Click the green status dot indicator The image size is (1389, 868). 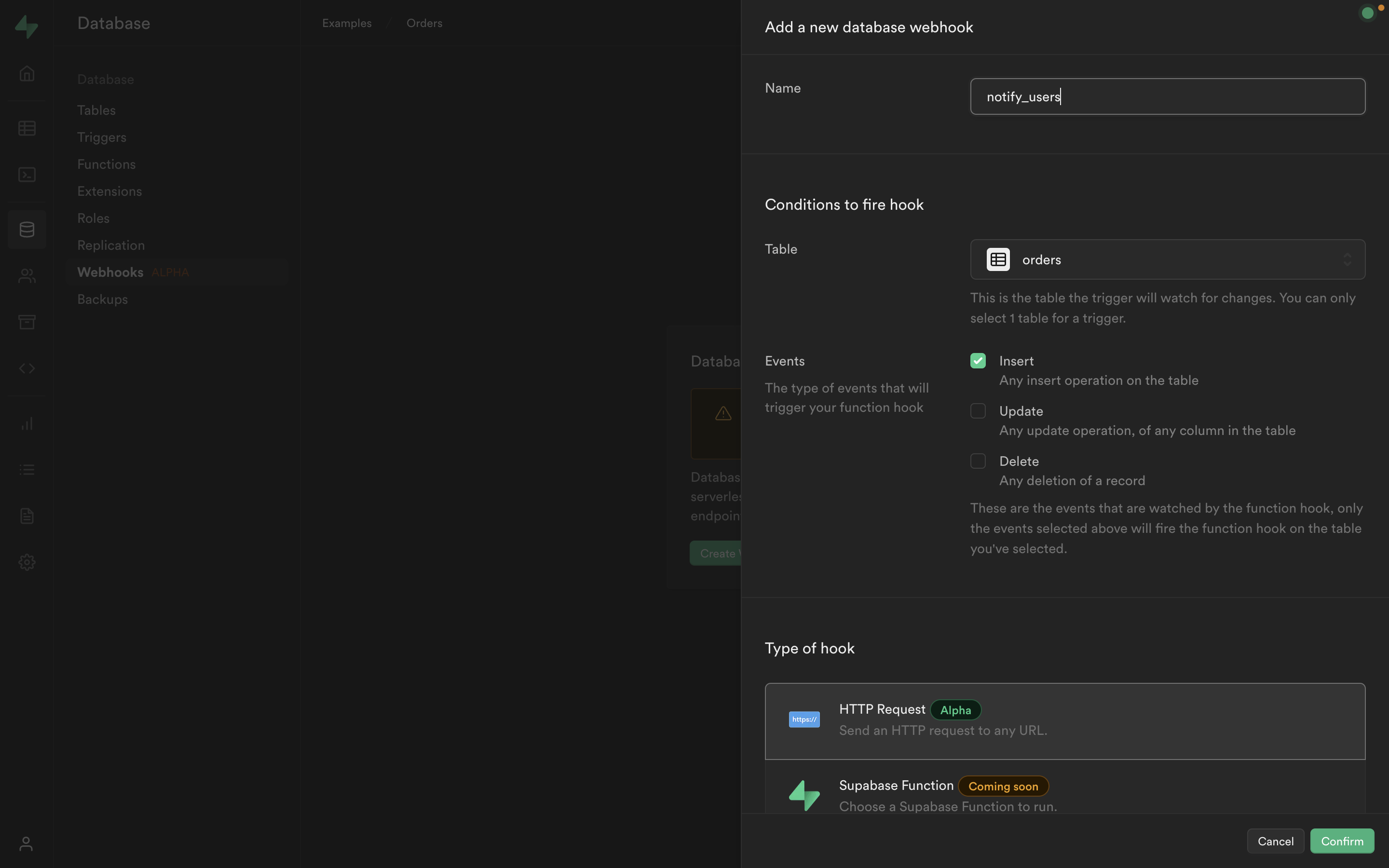click(x=1368, y=13)
